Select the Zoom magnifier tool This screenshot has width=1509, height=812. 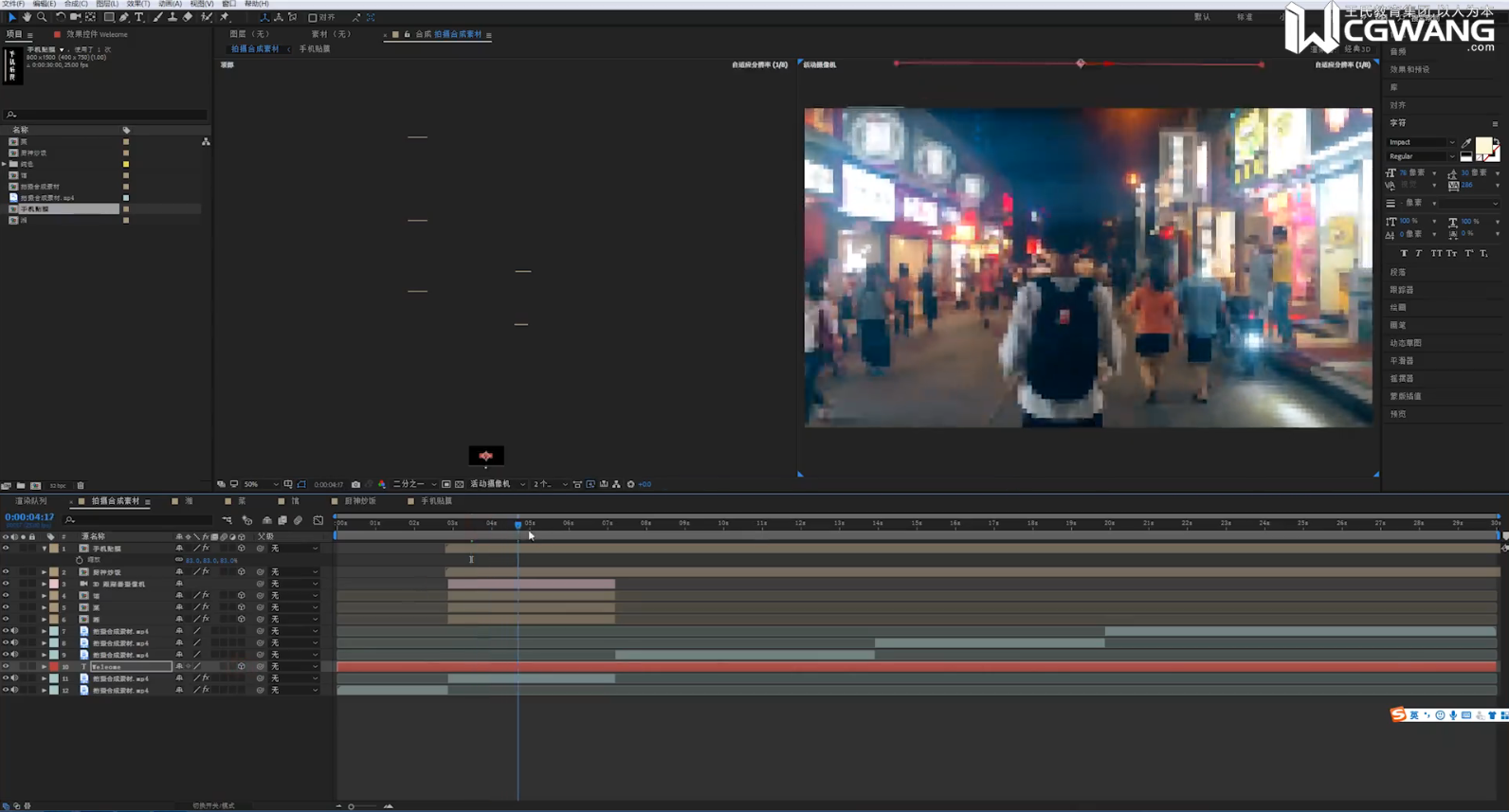point(42,17)
